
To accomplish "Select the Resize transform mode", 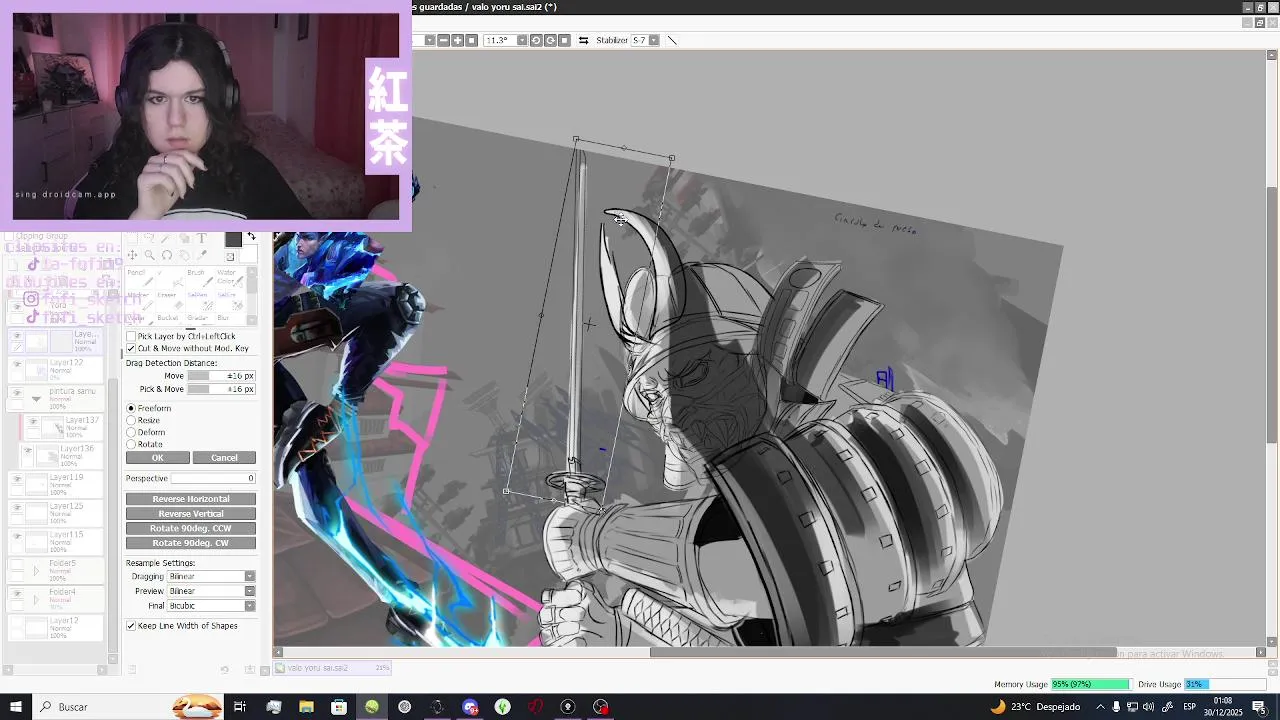I will click(x=131, y=420).
